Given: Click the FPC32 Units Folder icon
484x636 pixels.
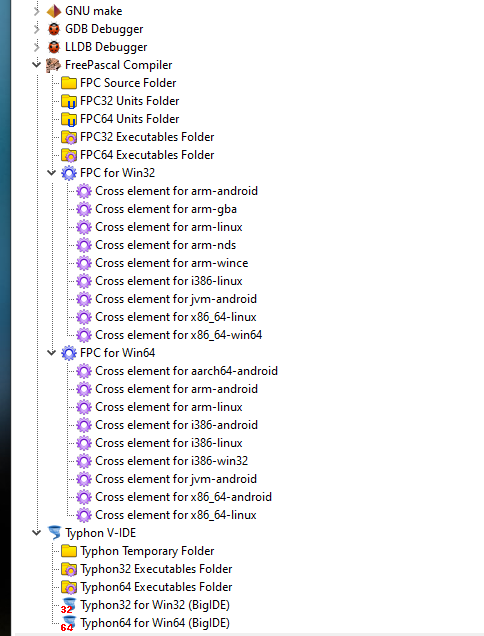Looking at the screenshot, I should click(x=69, y=101).
